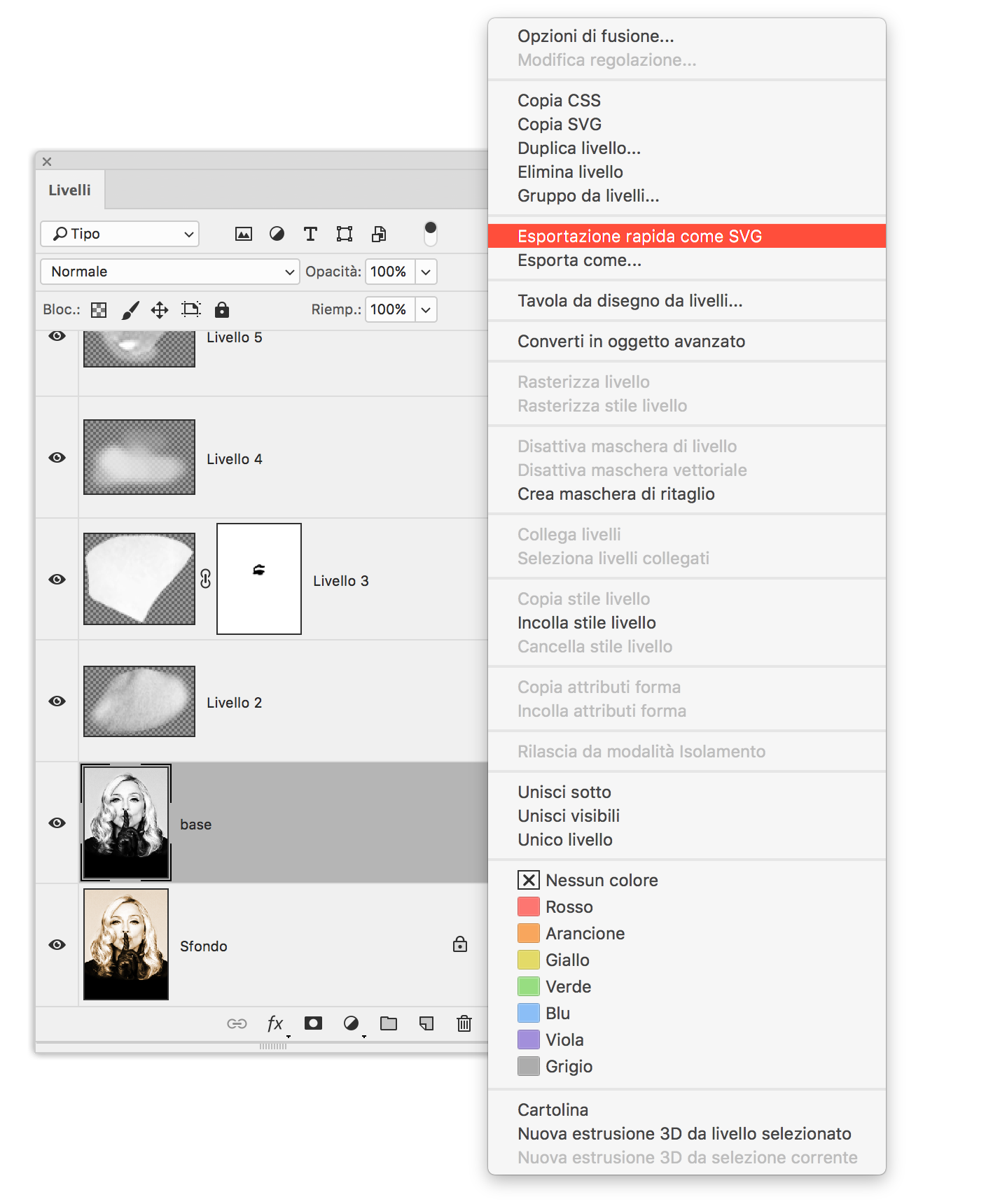Toggle the layer filter on/off switch
Viewport: 986px width, 1204px height.
pyautogui.click(x=431, y=233)
